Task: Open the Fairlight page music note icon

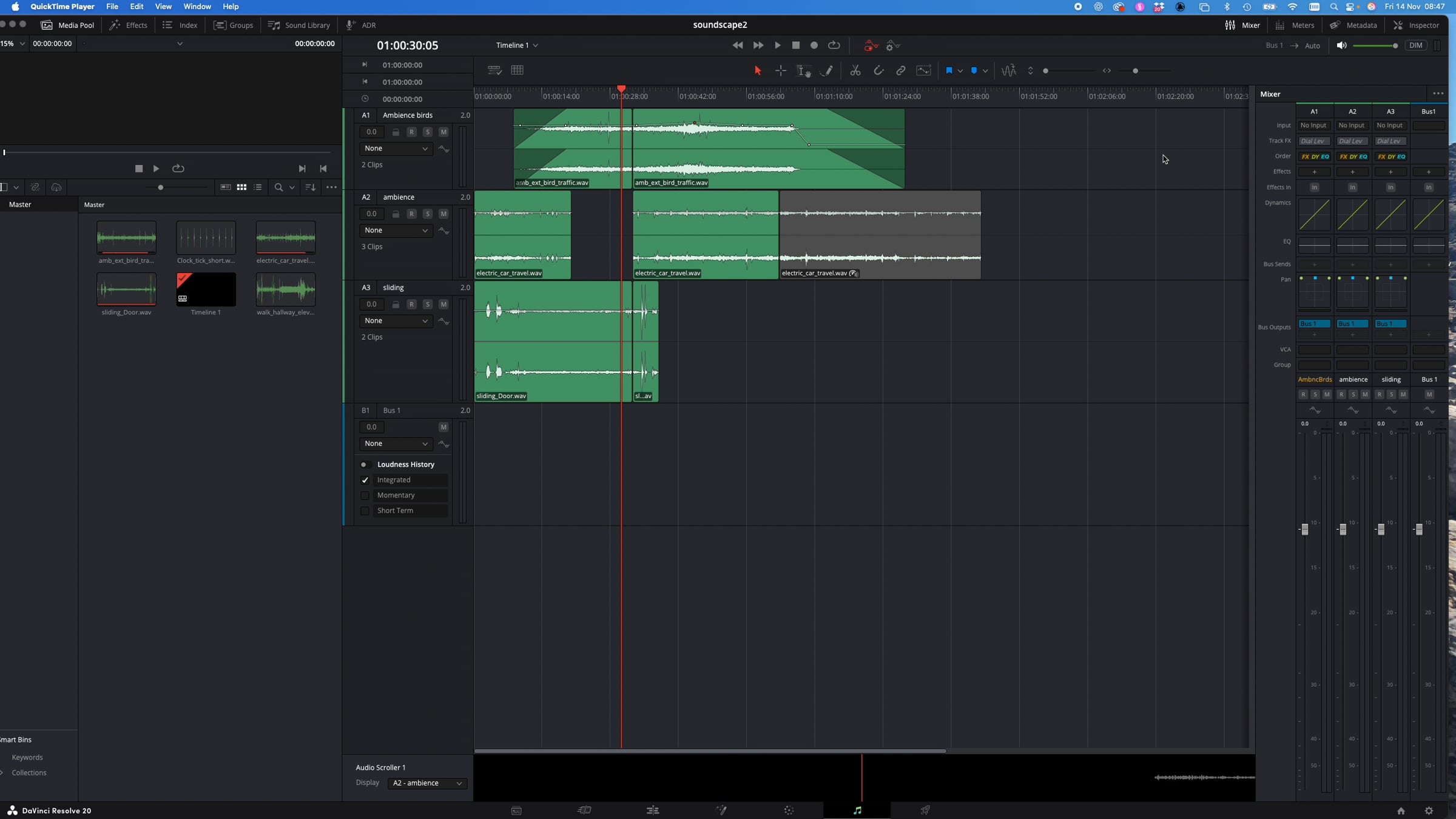Action: point(857,811)
